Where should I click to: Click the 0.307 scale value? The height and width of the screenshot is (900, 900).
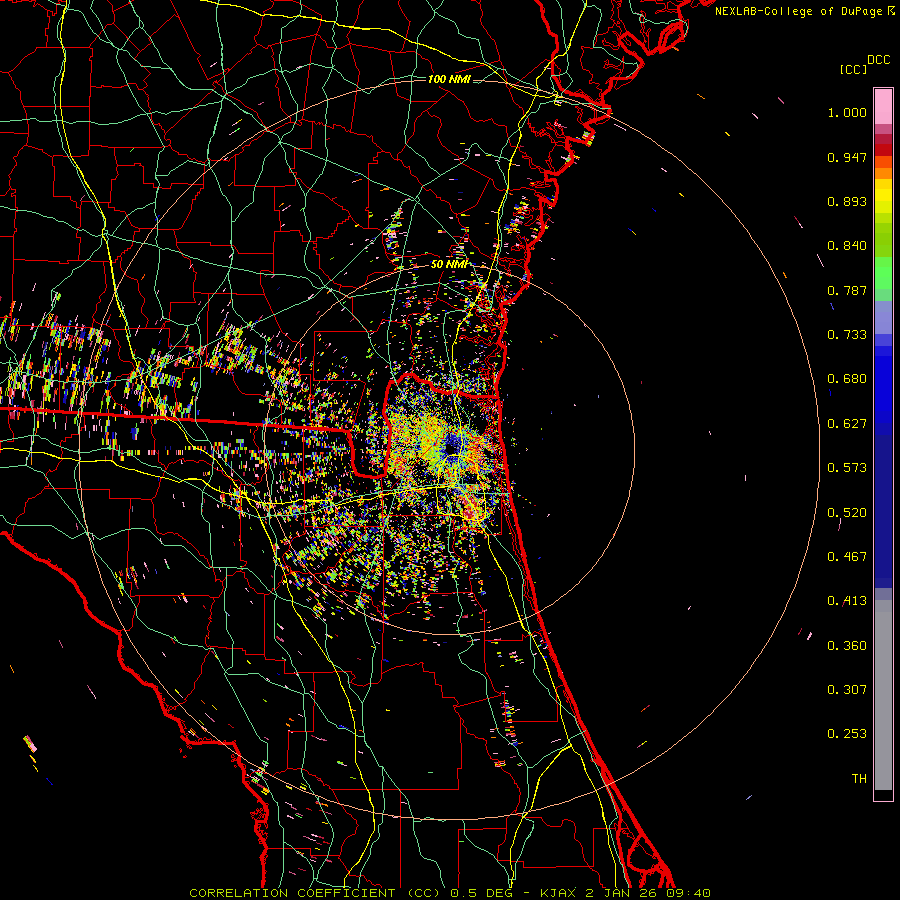[847, 690]
